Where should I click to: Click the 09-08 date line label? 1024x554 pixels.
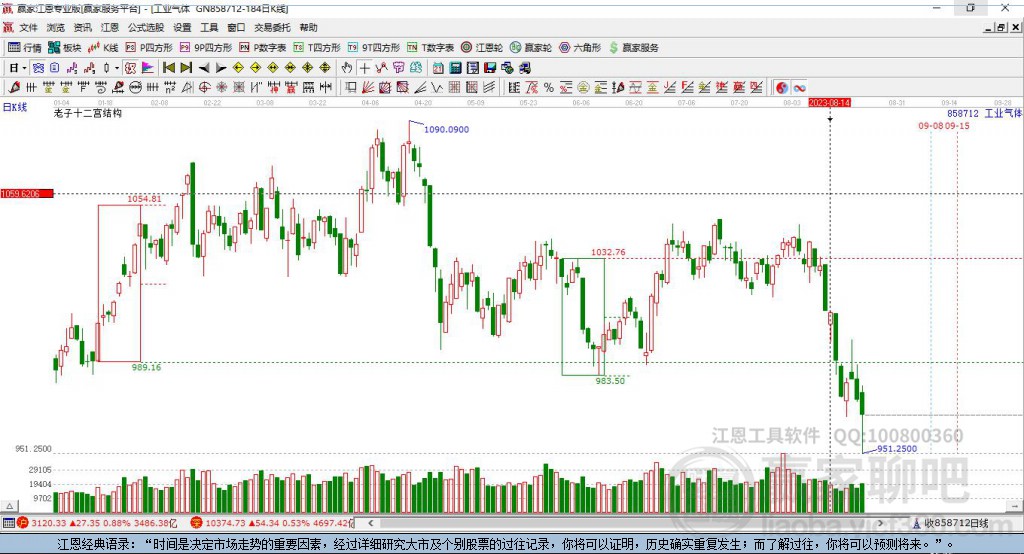(x=931, y=125)
